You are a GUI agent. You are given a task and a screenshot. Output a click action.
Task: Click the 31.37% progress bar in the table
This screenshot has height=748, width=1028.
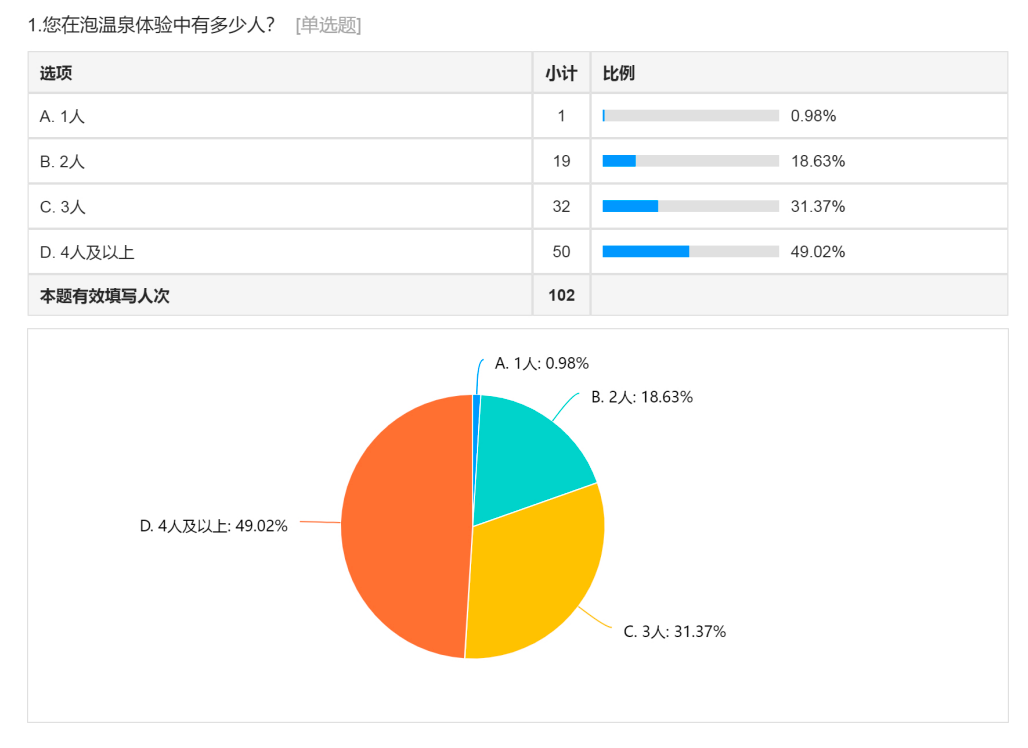pos(690,206)
